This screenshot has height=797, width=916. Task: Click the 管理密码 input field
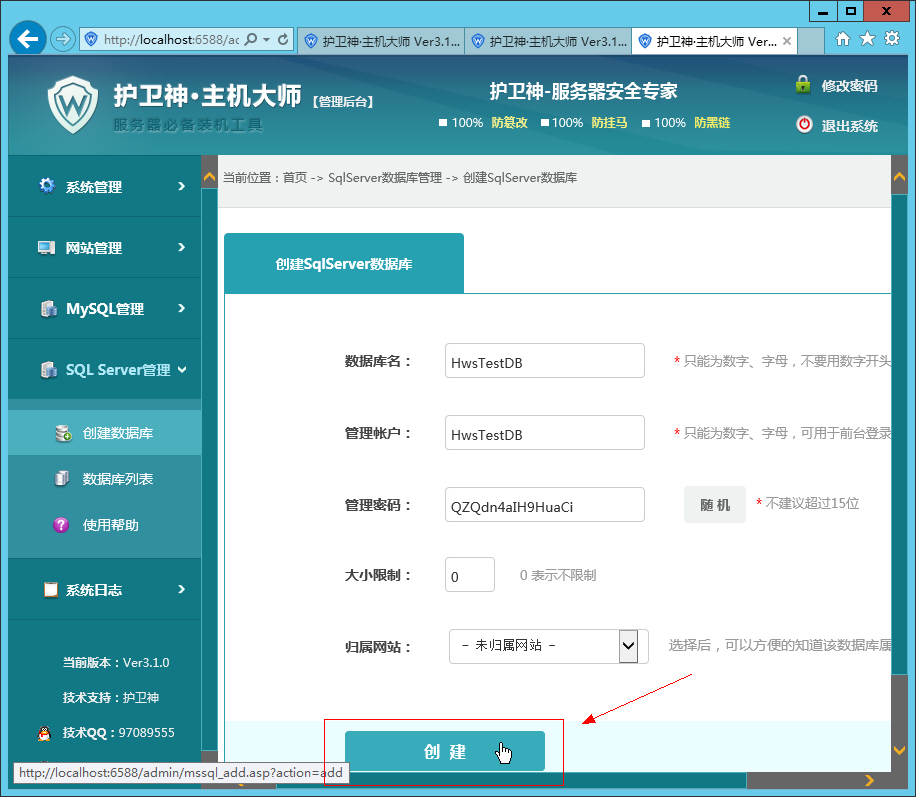pos(544,504)
